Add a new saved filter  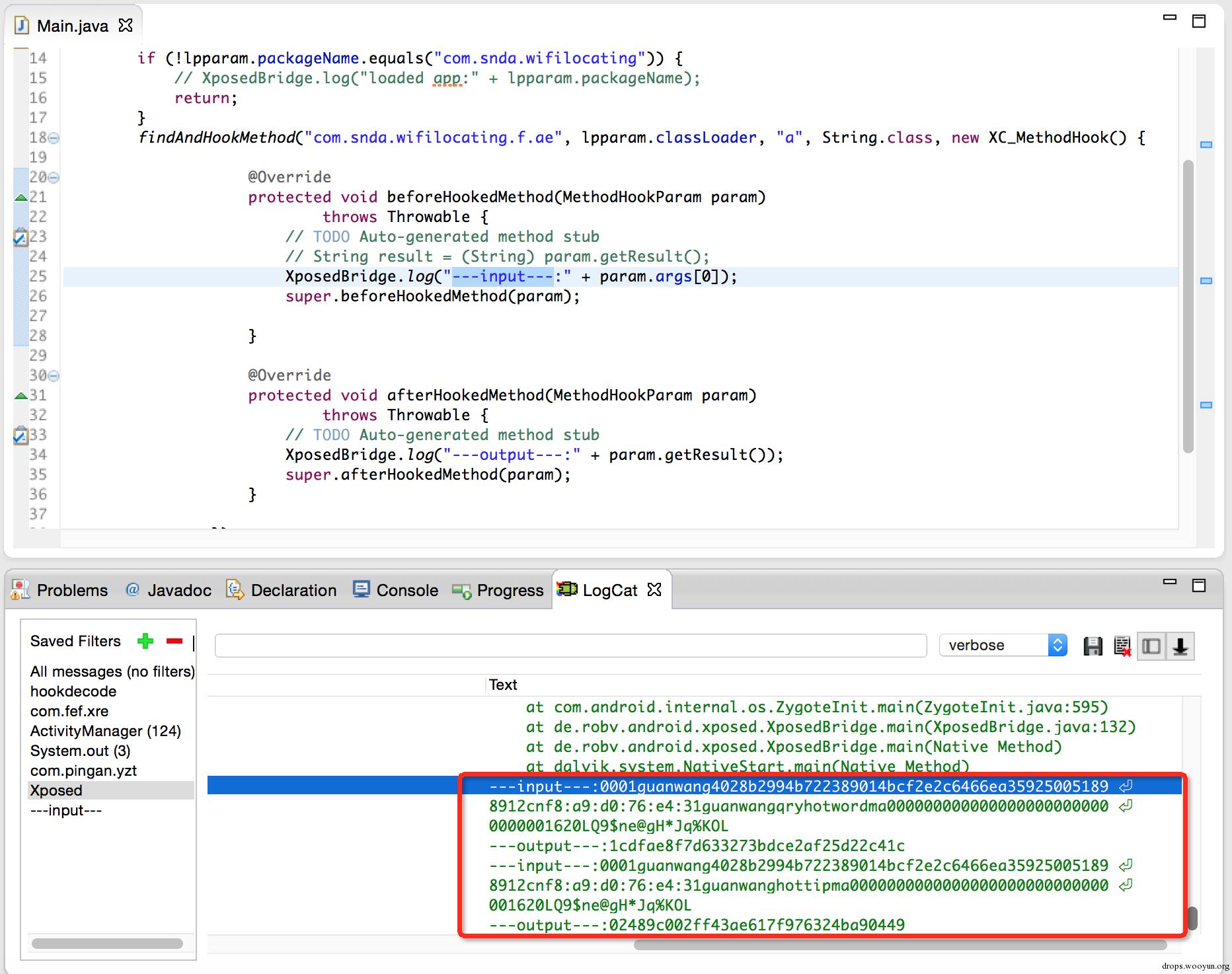(x=145, y=641)
